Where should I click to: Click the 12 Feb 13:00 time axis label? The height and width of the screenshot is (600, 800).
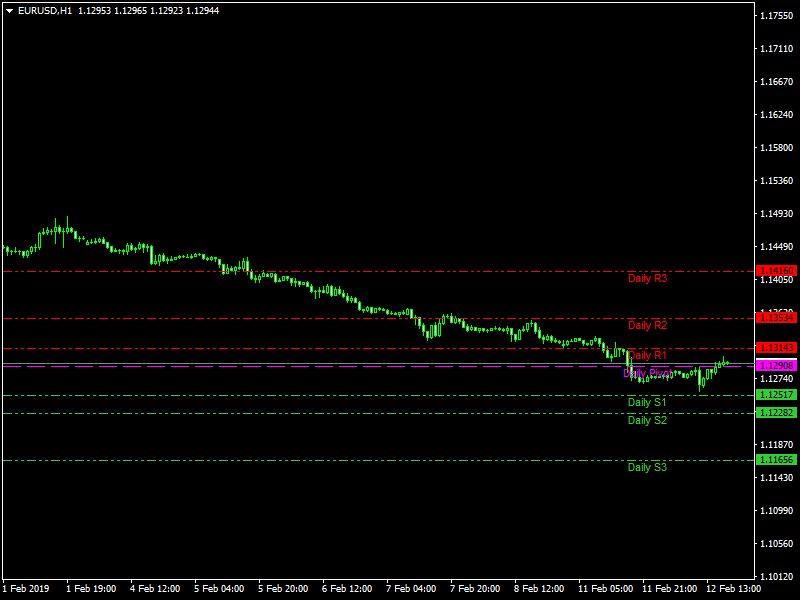point(733,588)
